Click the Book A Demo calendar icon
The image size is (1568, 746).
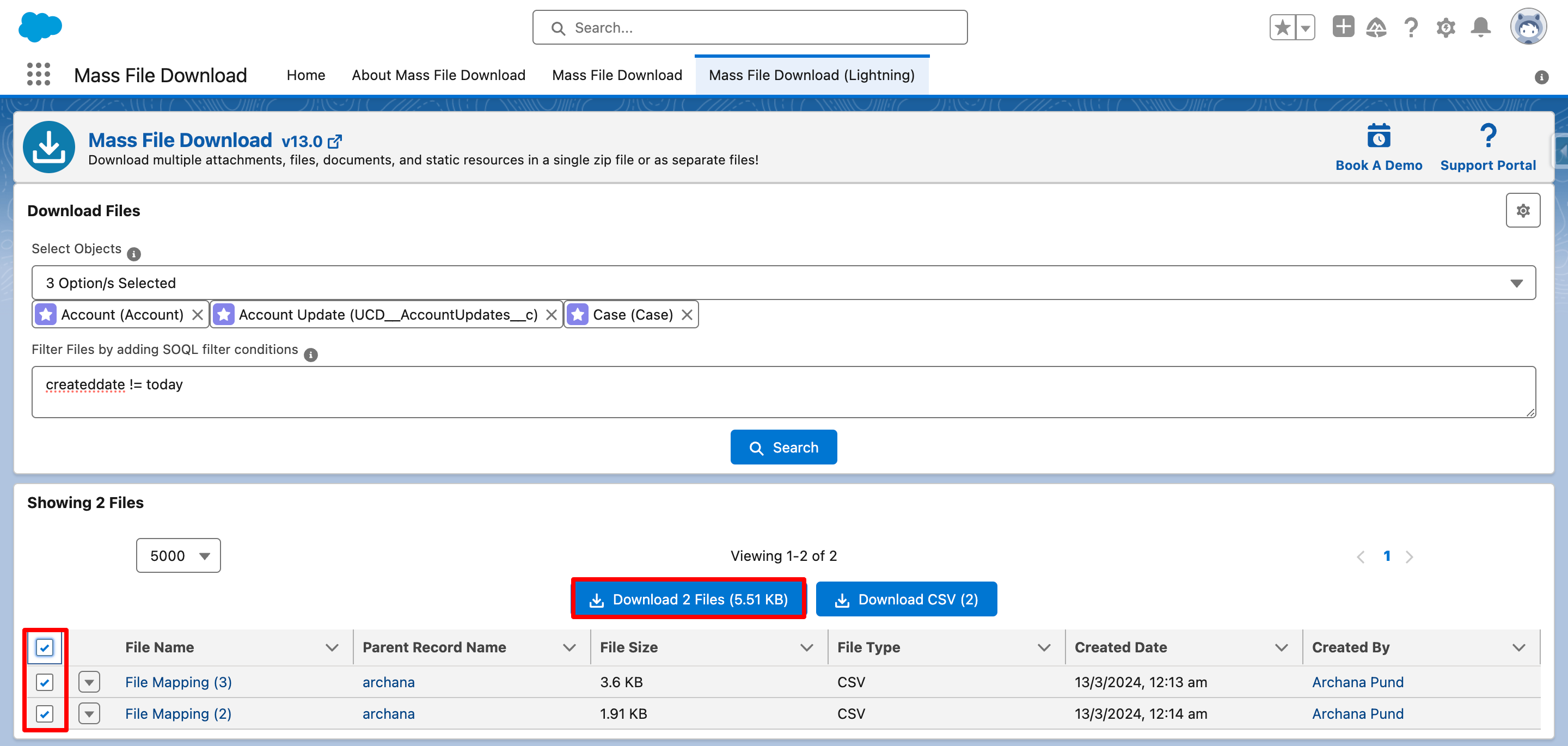click(1378, 137)
